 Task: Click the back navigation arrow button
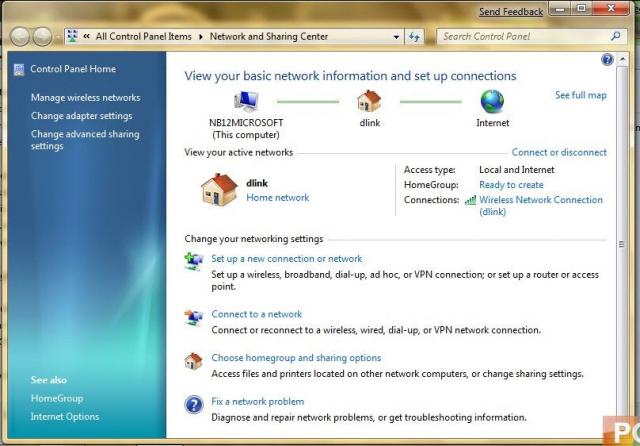(x=20, y=37)
